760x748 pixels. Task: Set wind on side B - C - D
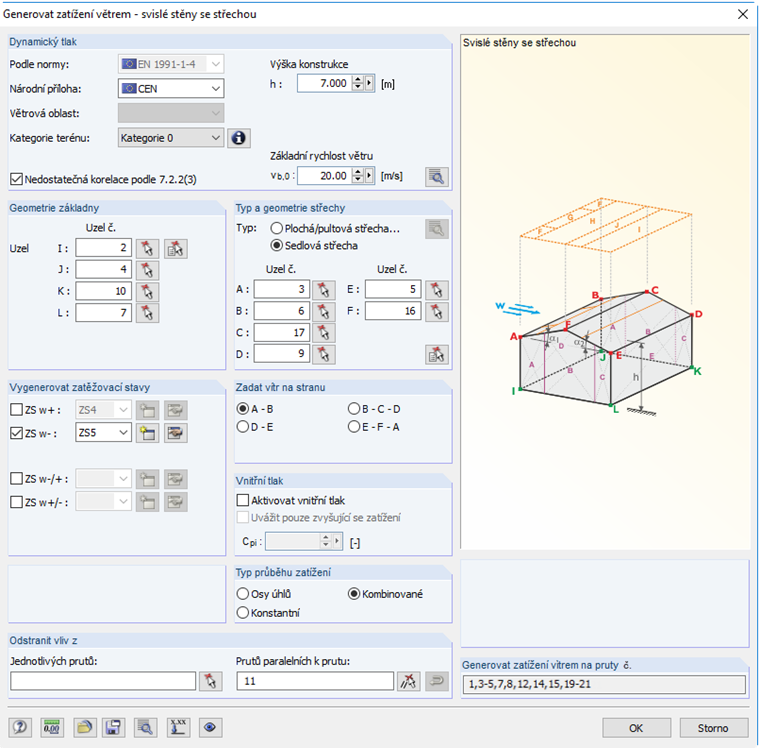coord(354,409)
